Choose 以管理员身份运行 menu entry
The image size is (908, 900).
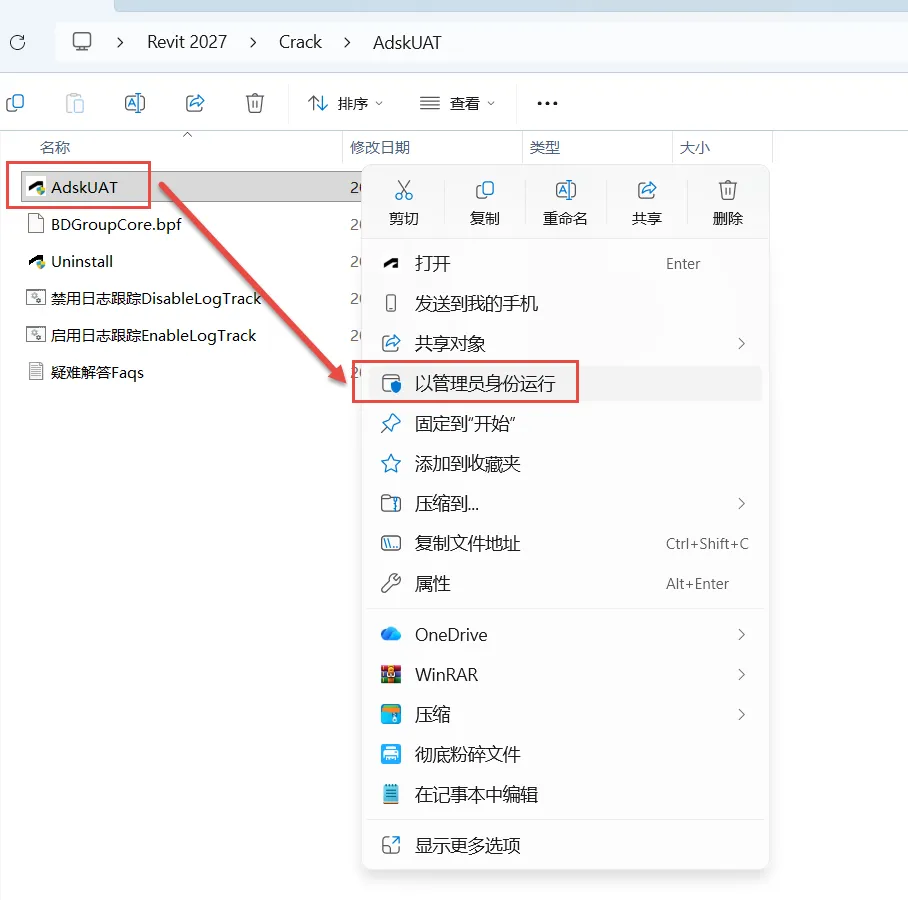[565, 383]
